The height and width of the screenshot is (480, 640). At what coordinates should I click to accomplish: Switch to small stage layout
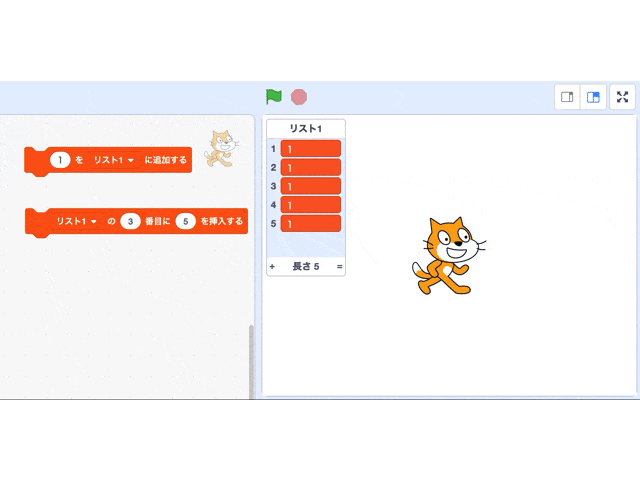tap(567, 97)
